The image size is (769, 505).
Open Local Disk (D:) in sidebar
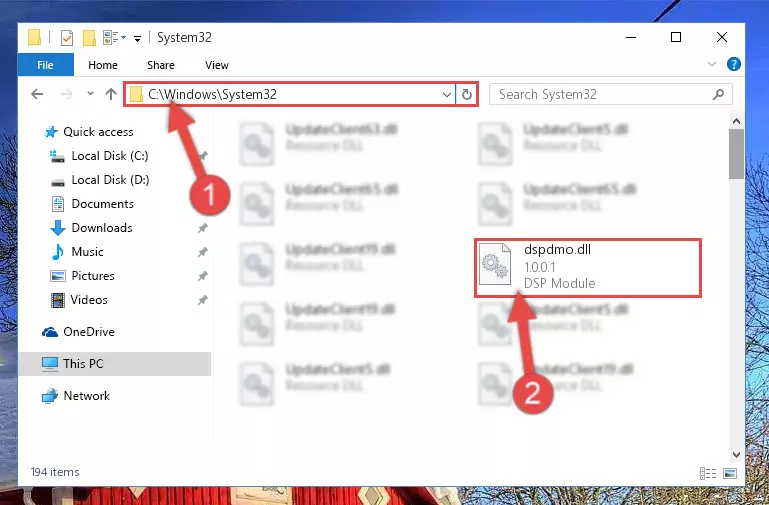coord(110,179)
